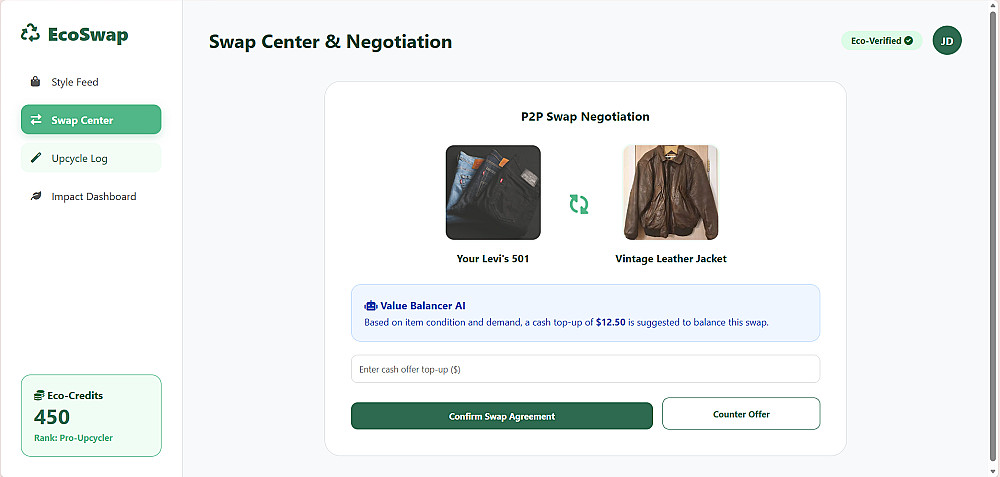Click the Swap Center arrows icon

click(x=36, y=120)
